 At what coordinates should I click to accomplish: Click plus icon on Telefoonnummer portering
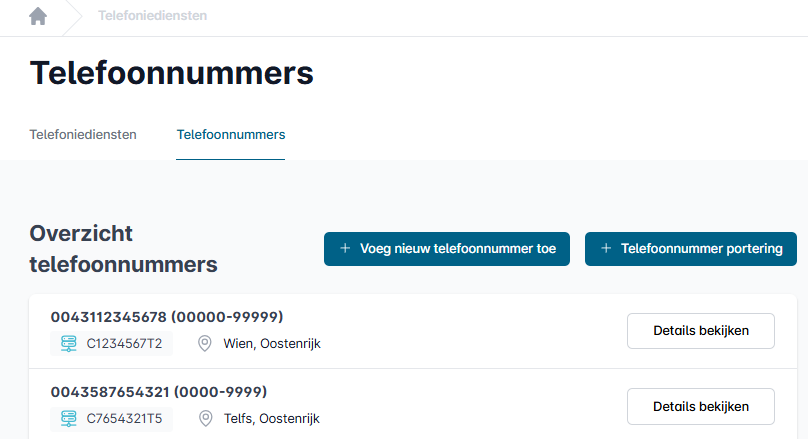(606, 248)
